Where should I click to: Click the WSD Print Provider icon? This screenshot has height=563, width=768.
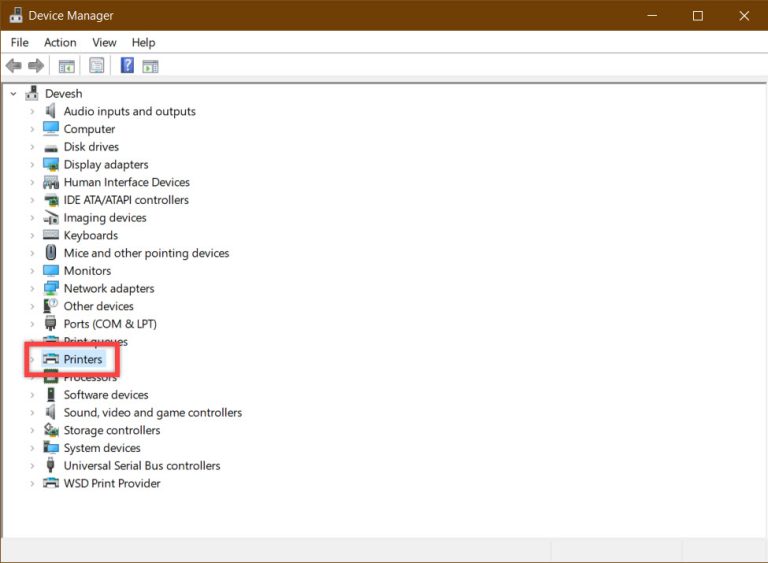50,483
